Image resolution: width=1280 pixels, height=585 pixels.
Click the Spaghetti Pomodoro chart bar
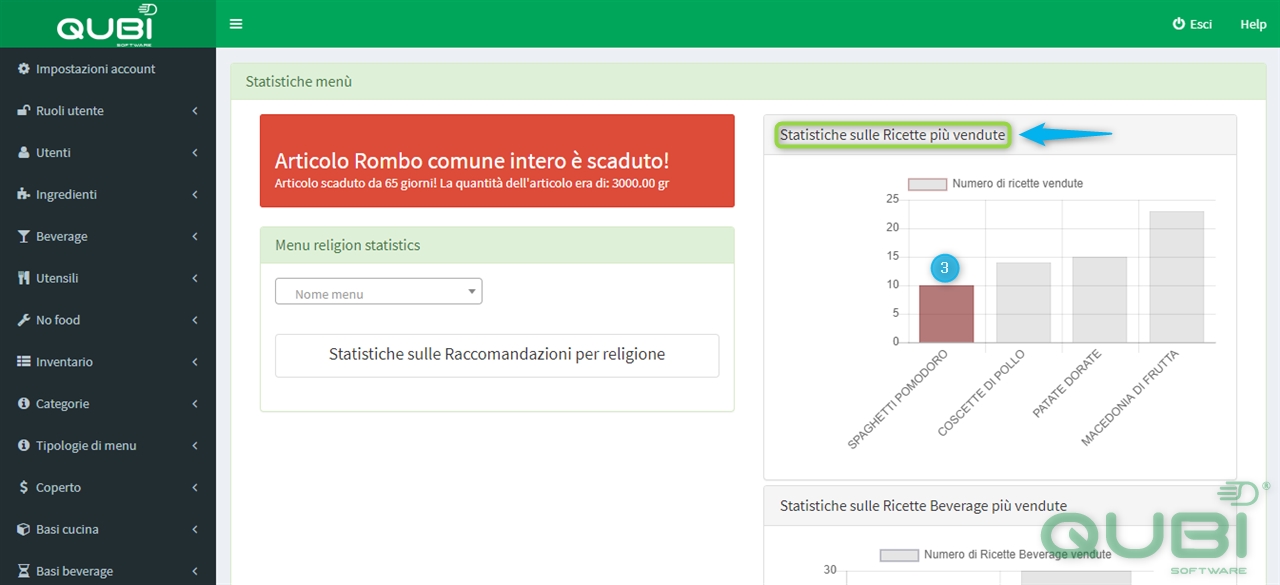pyautogui.click(x=946, y=314)
